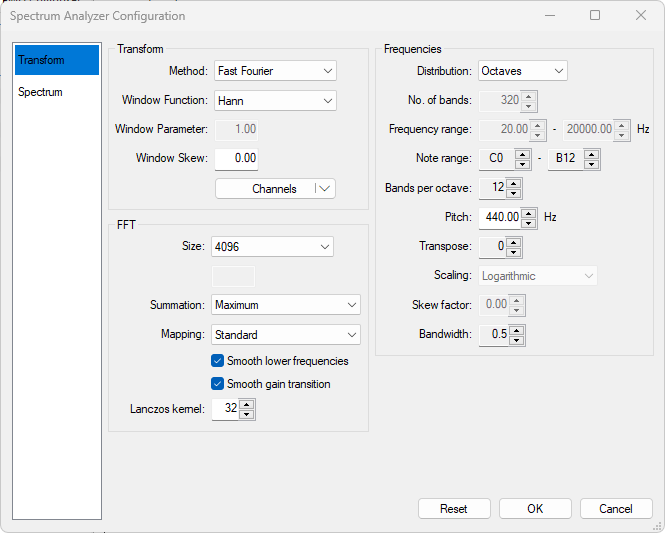The width and height of the screenshot is (665, 533).
Task: Disable Smooth gain transition checkbox
Action: 218,384
